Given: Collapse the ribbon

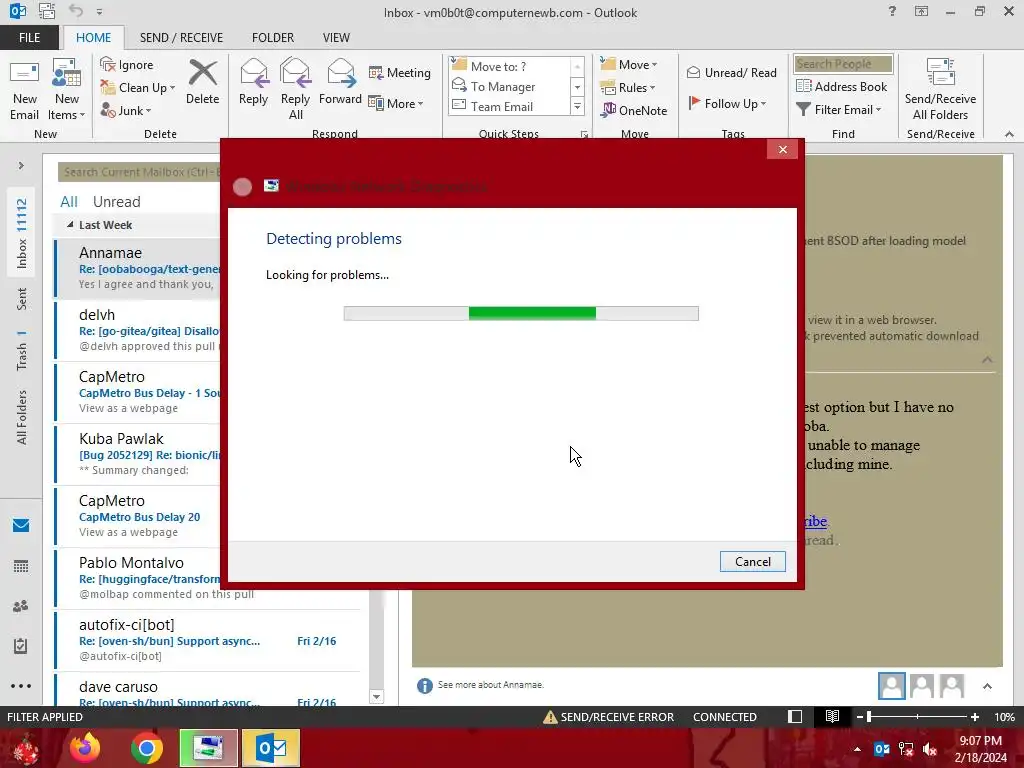Looking at the screenshot, I should pos(1009,134).
